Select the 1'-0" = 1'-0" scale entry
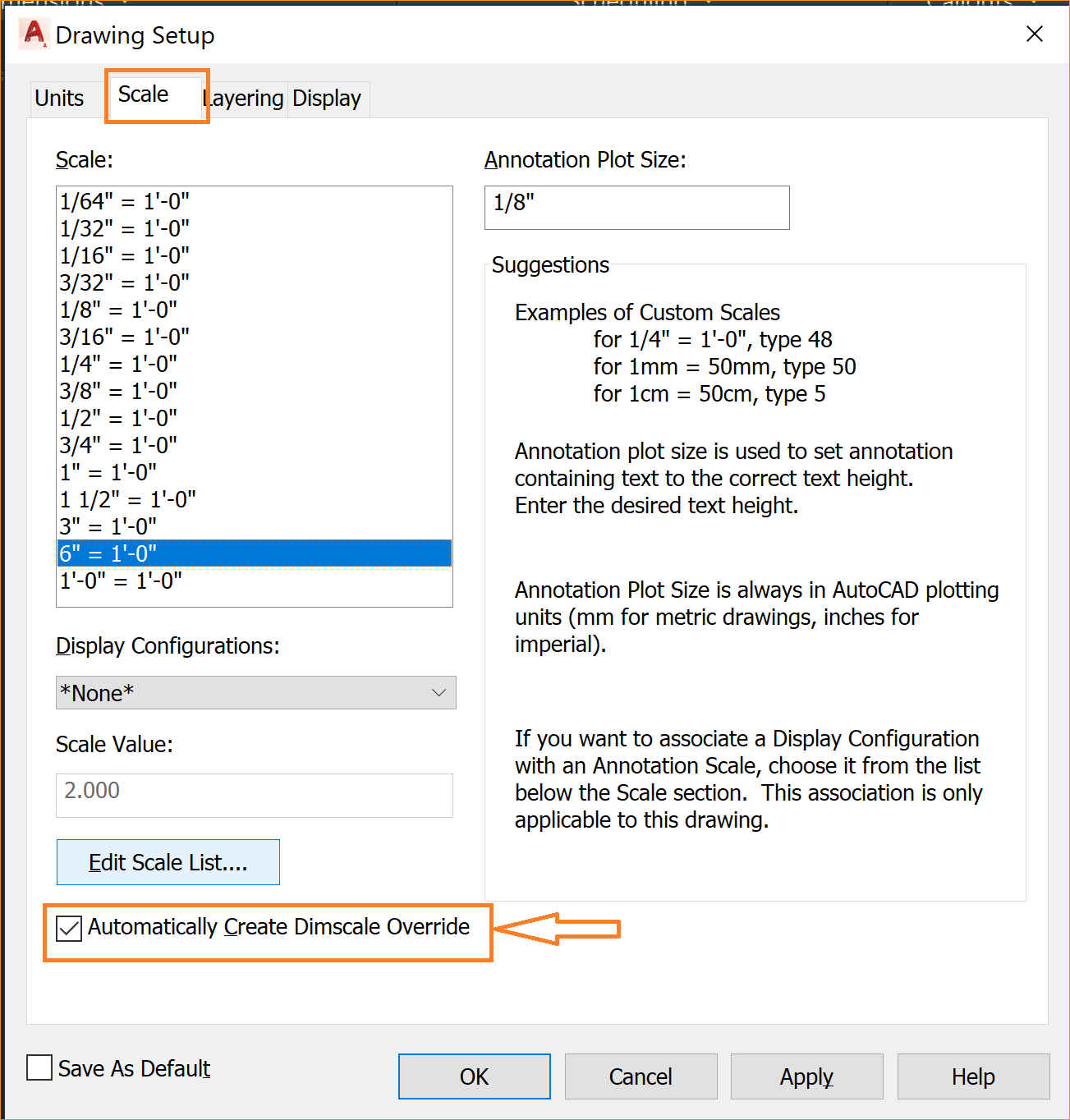Viewport: 1070px width, 1120px height. 122,580
